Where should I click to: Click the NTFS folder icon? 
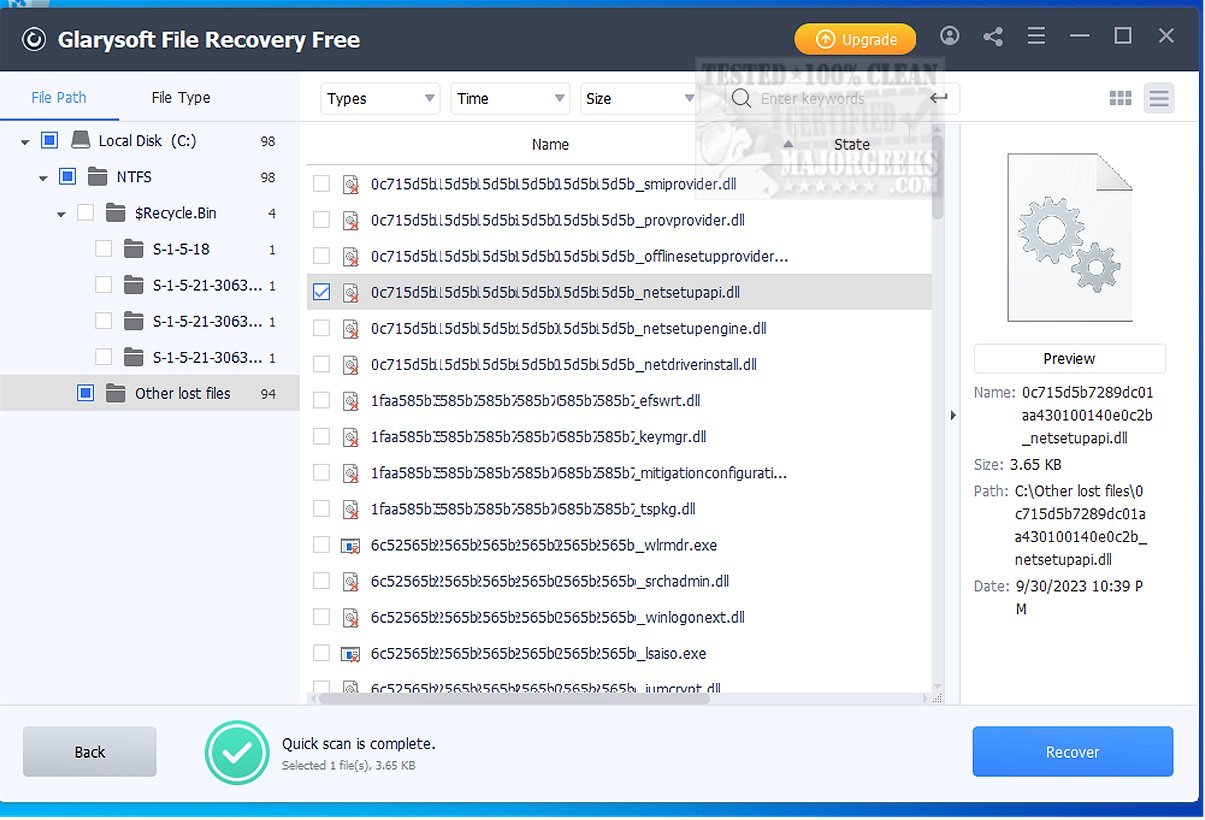(x=98, y=177)
